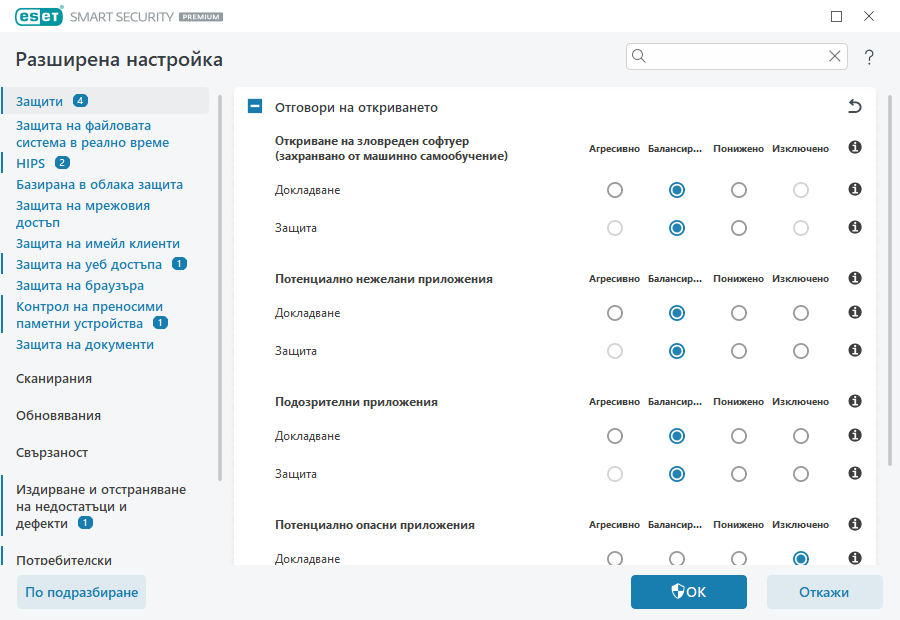Clear the search field with the X icon
The height and width of the screenshot is (620, 900).
point(835,56)
